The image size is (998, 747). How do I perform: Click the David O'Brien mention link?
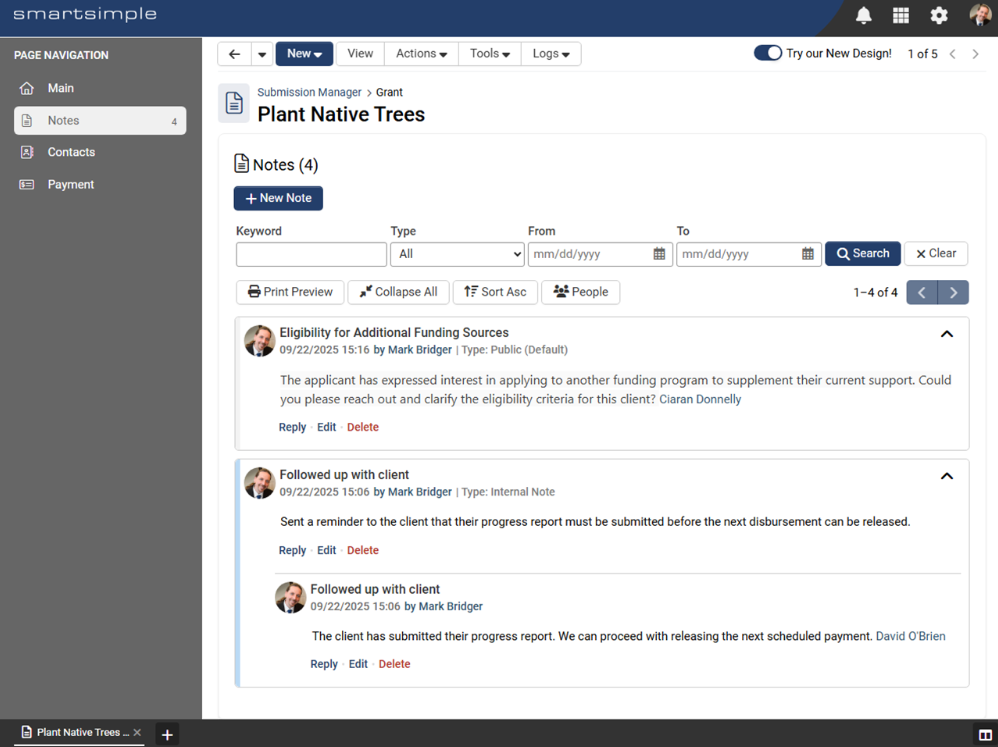pyautogui.click(x=911, y=636)
